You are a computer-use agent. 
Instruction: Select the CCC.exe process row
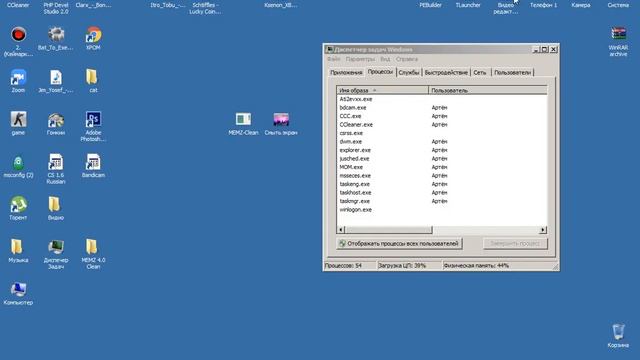point(442,116)
